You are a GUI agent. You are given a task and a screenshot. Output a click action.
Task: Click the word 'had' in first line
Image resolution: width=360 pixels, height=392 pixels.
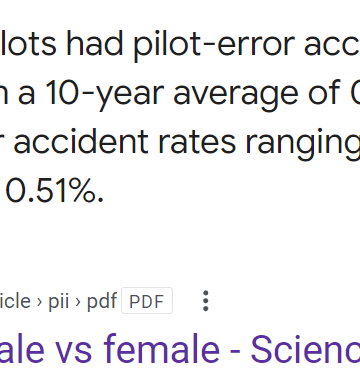[95, 44]
